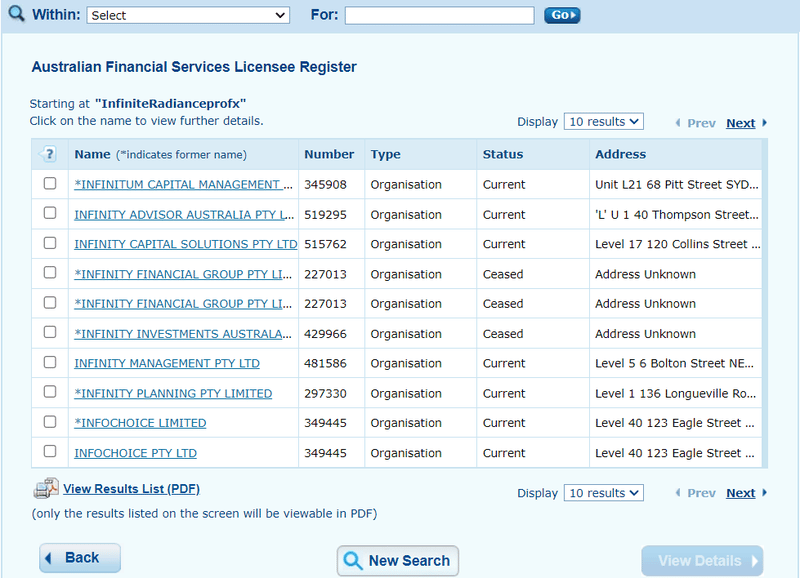Click the PDF document icon
Screen dimensions: 800x578
(x=46, y=488)
